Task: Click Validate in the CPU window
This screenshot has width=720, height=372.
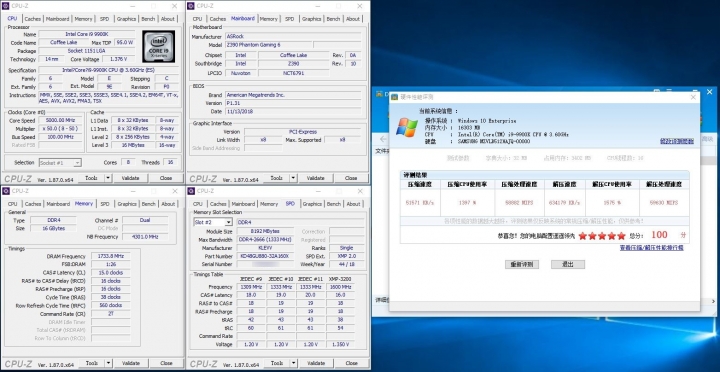Action: [130, 178]
